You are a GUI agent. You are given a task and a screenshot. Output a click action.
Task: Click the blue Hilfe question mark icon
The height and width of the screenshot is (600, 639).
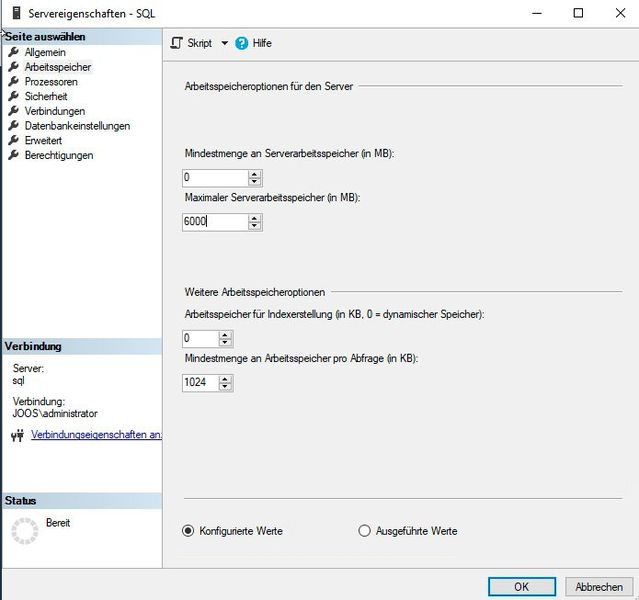[x=241, y=43]
